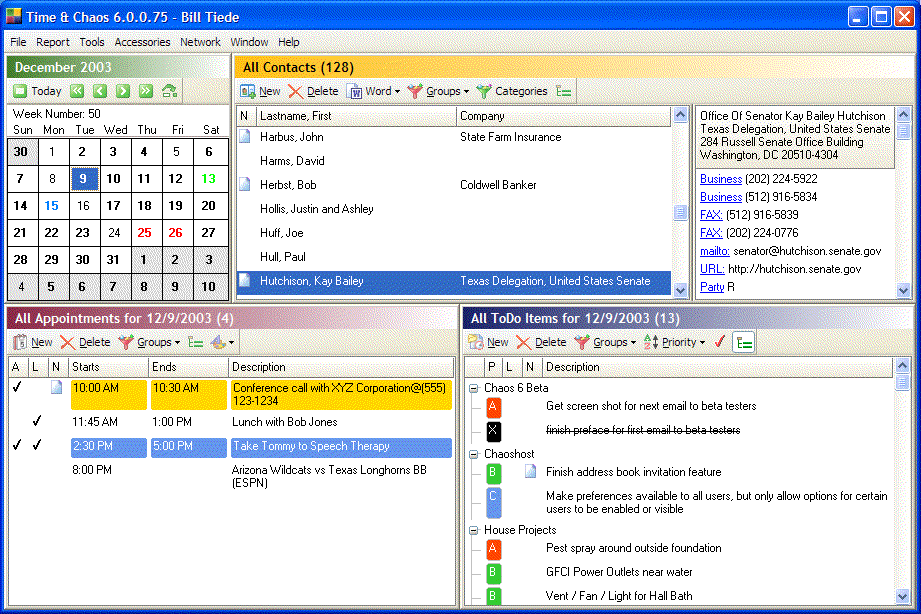Click the mailto link for the senator's email
The width and height of the screenshot is (921, 614).
pos(714,251)
